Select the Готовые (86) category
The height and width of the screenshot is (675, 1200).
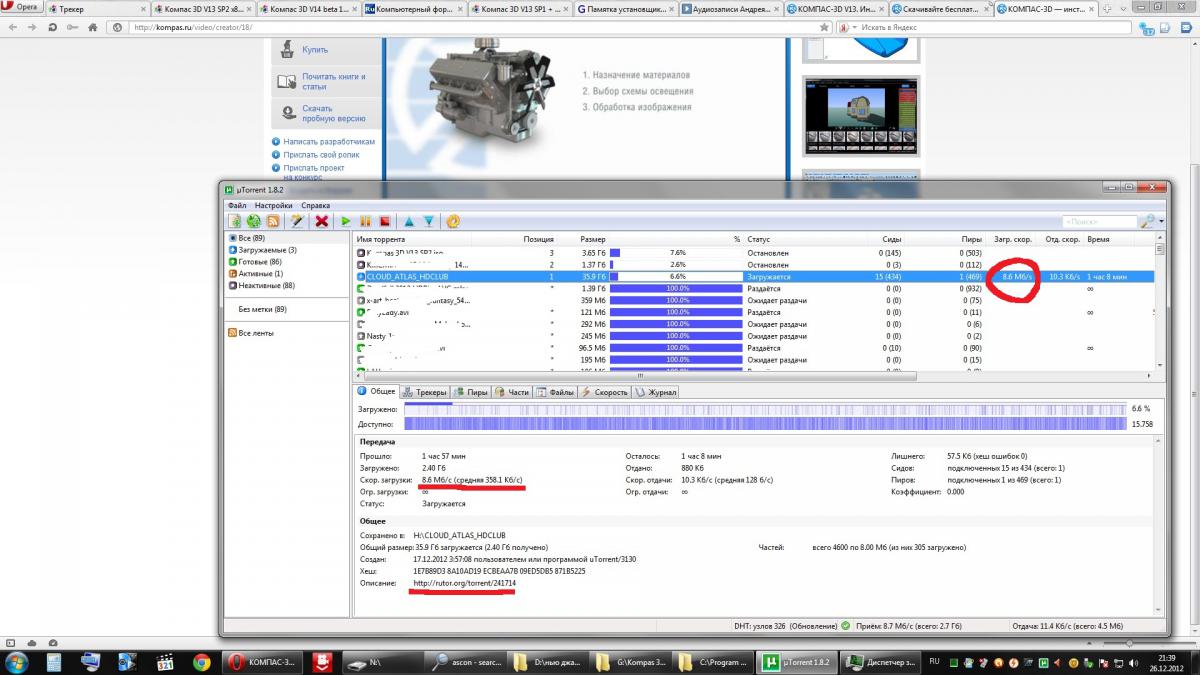coord(259,261)
